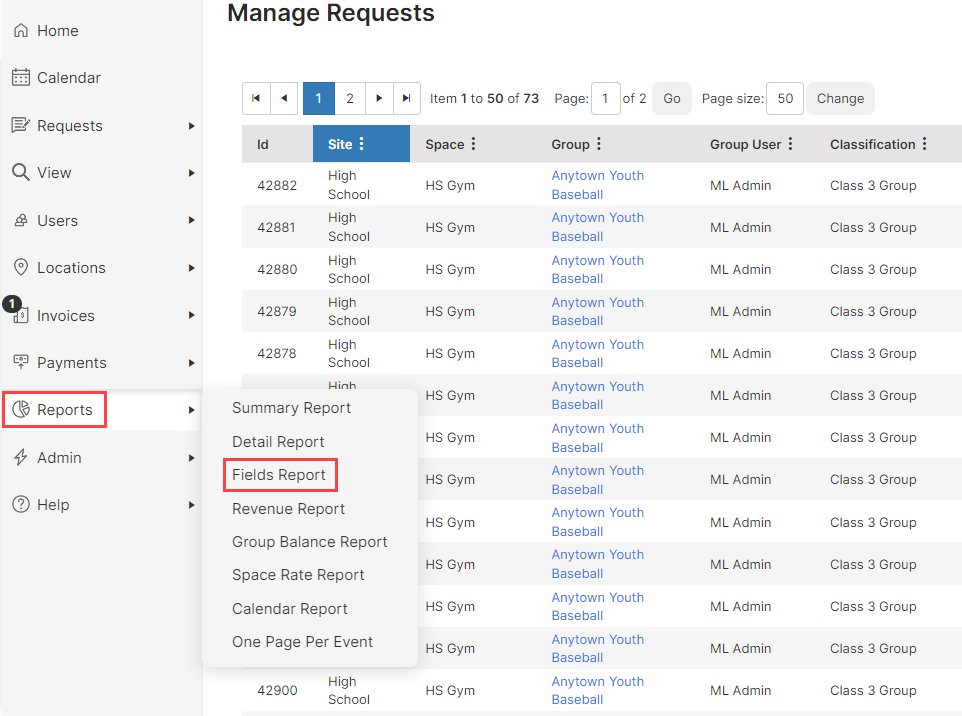Click the Calendar icon in sidebar

[x=21, y=77]
